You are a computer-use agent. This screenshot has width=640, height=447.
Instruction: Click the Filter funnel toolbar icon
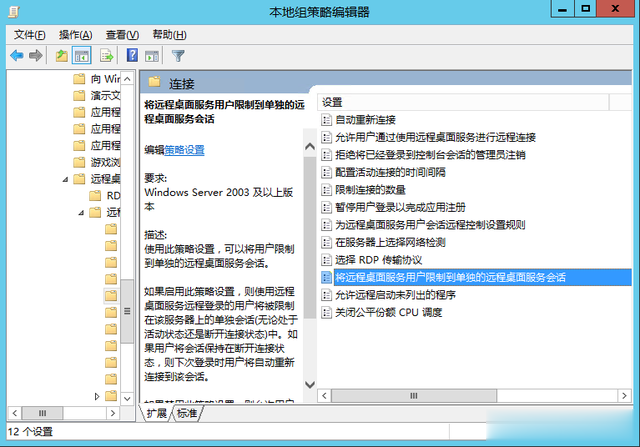coord(178,56)
